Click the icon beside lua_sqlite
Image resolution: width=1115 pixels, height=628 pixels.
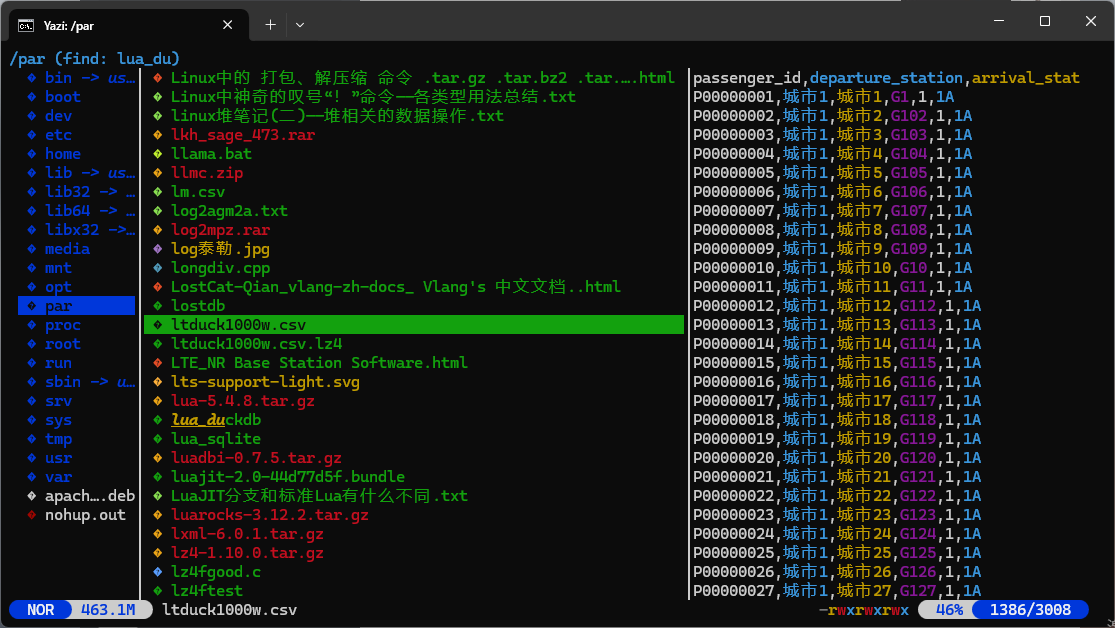158,439
